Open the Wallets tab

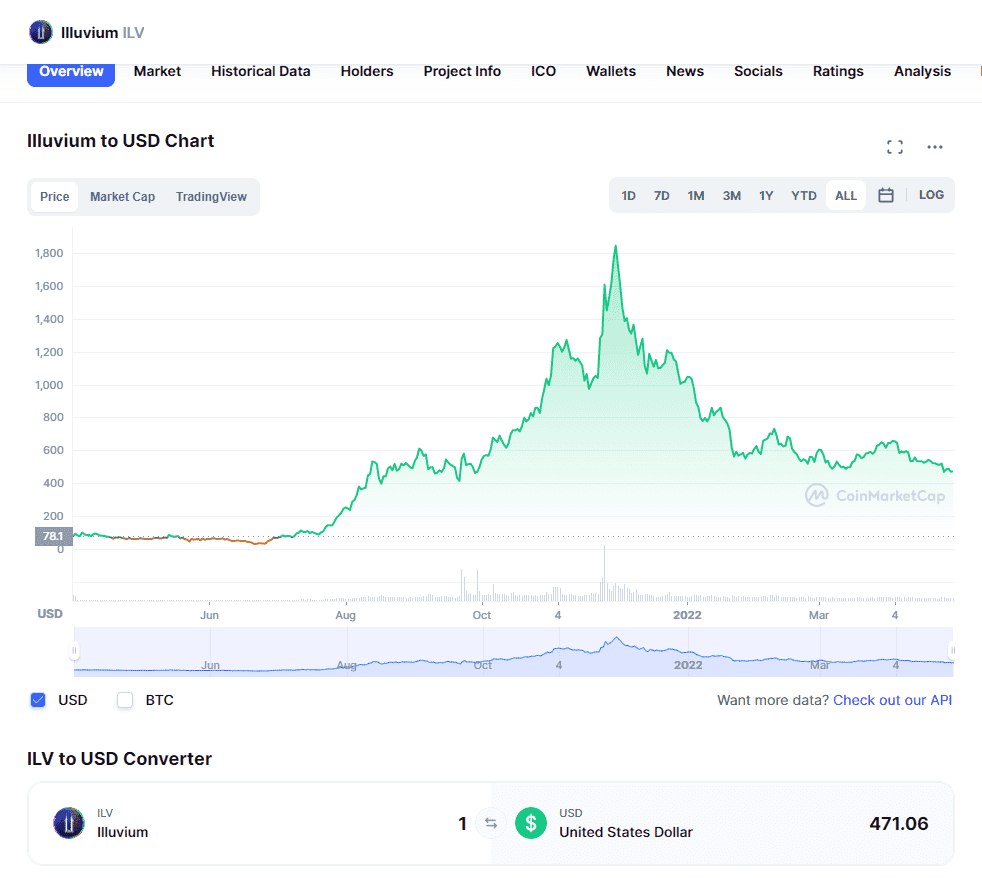pos(611,71)
